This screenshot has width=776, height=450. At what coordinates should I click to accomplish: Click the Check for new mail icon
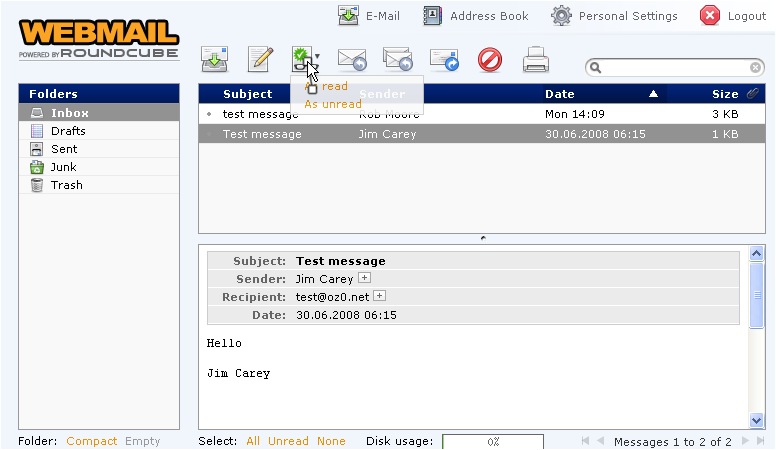pyautogui.click(x=215, y=60)
